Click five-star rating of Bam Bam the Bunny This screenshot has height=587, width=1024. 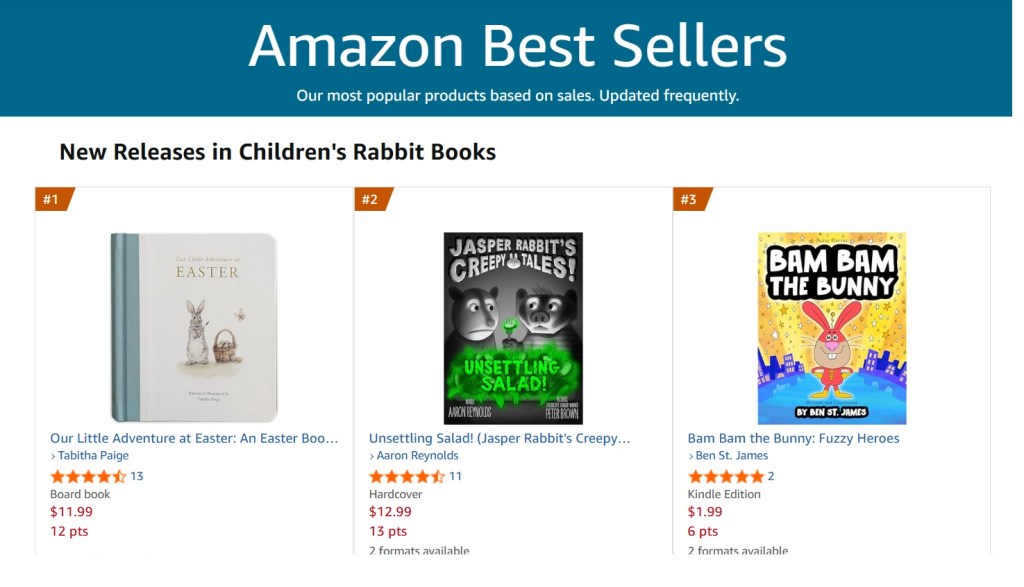726,476
